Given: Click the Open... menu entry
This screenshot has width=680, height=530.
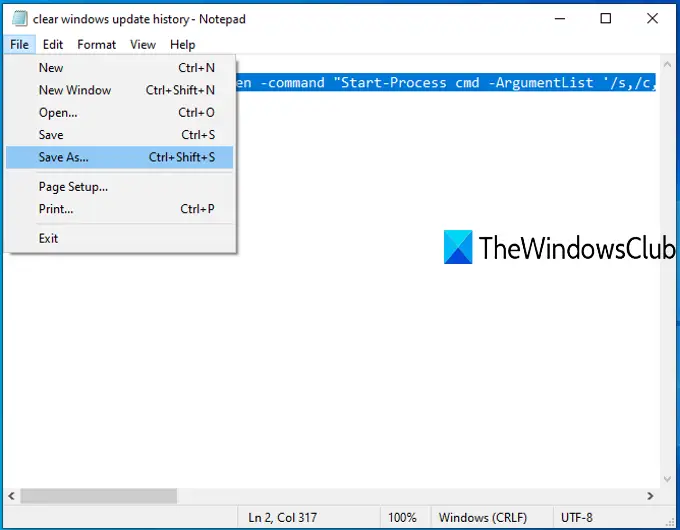Looking at the screenshot, I should click(x=119, y=113).
